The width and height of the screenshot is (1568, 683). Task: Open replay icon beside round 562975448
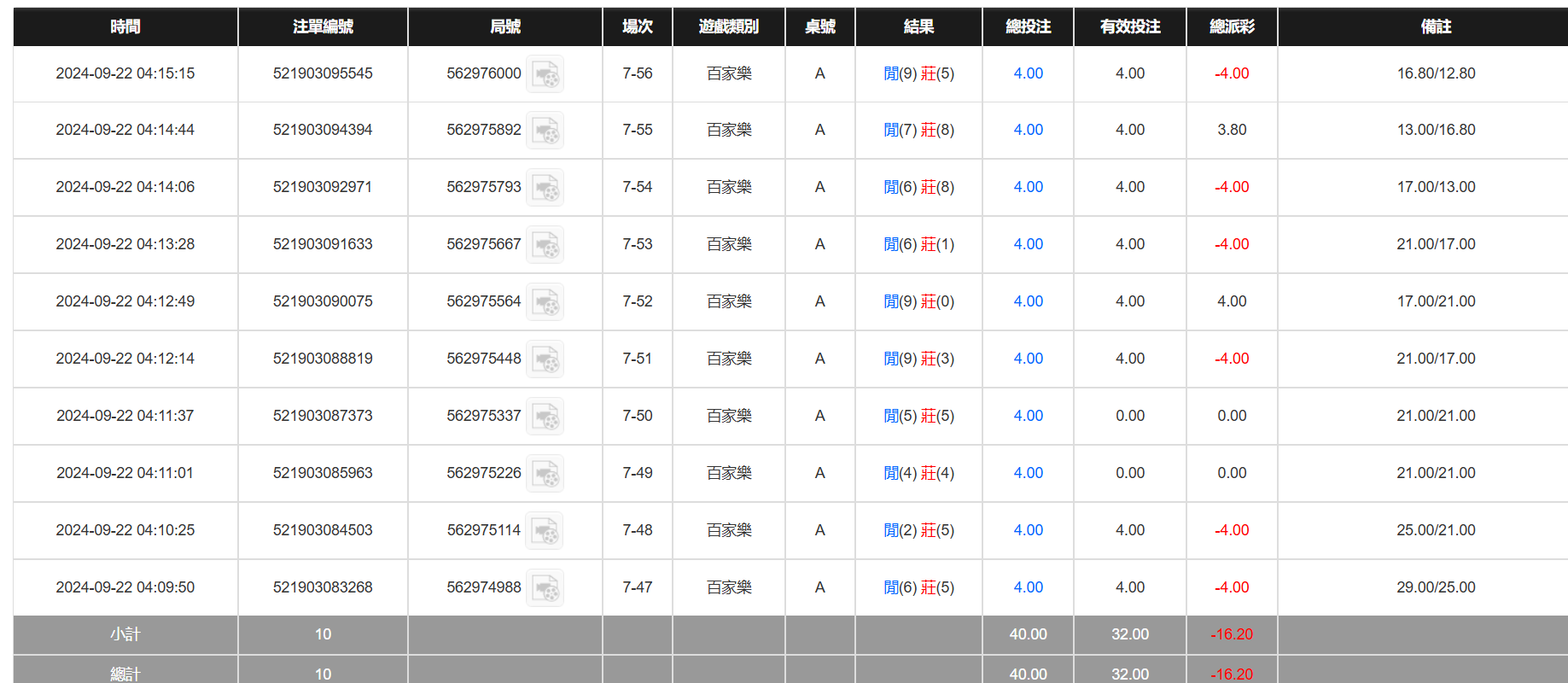(545, 359)
